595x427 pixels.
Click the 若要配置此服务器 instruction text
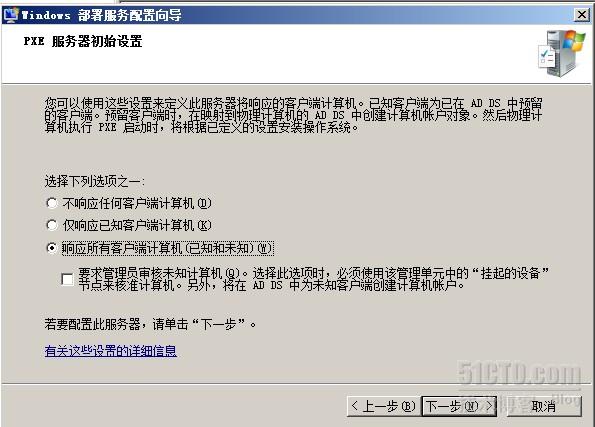tap(150, 324)
